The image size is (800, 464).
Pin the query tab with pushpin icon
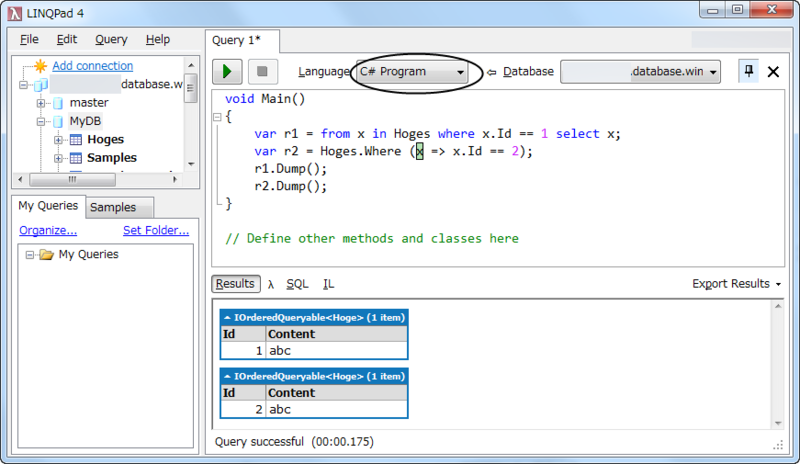point(748,71)
